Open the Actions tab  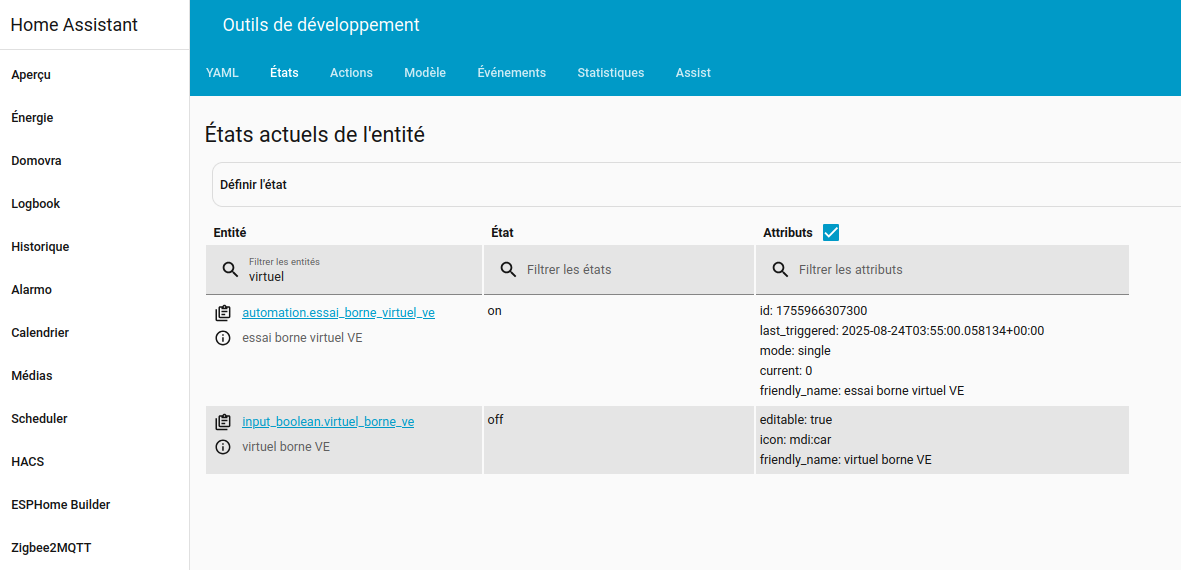(x=351, y=73)
